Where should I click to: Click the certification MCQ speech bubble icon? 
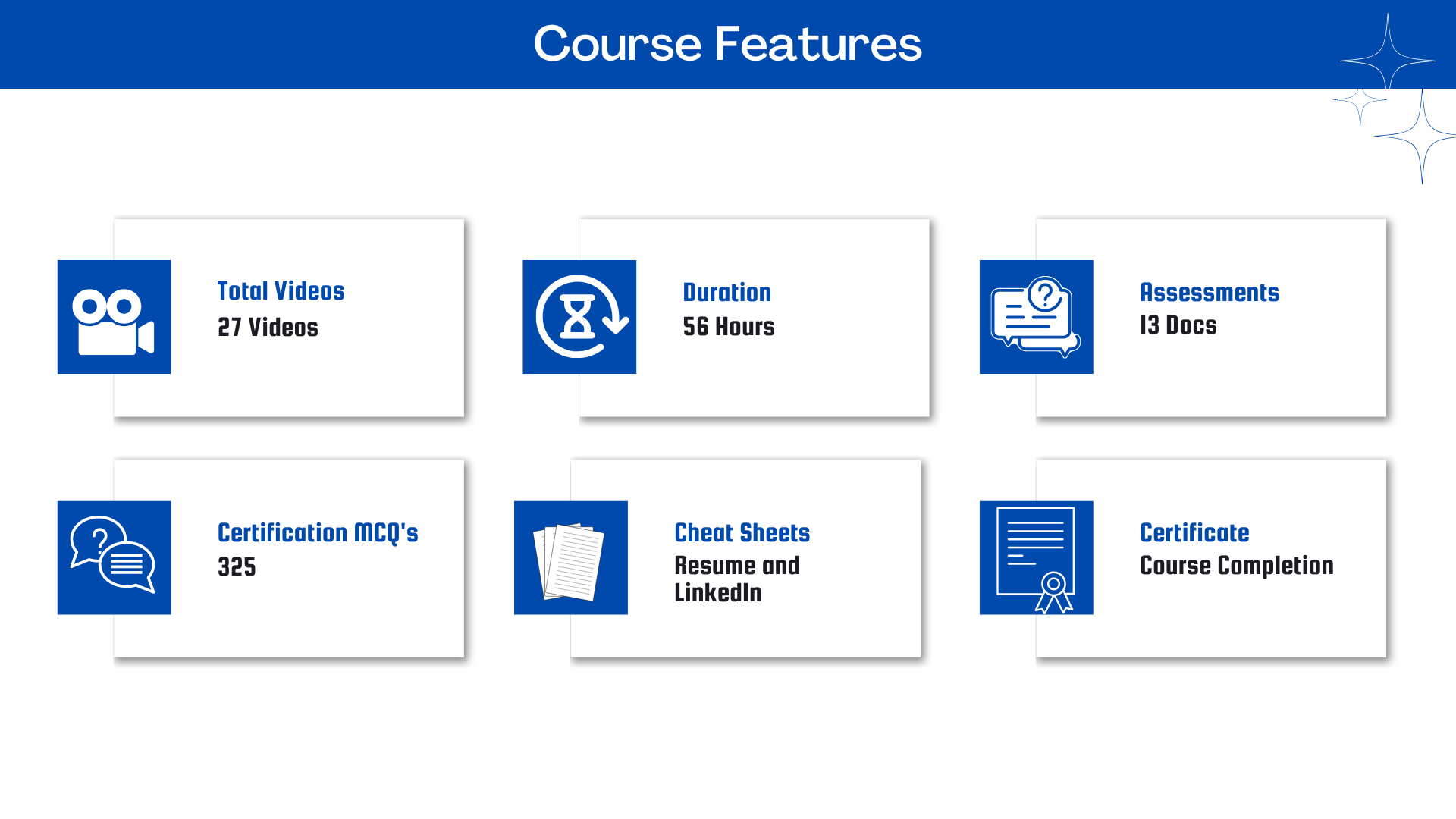click(x=113, y=557)
